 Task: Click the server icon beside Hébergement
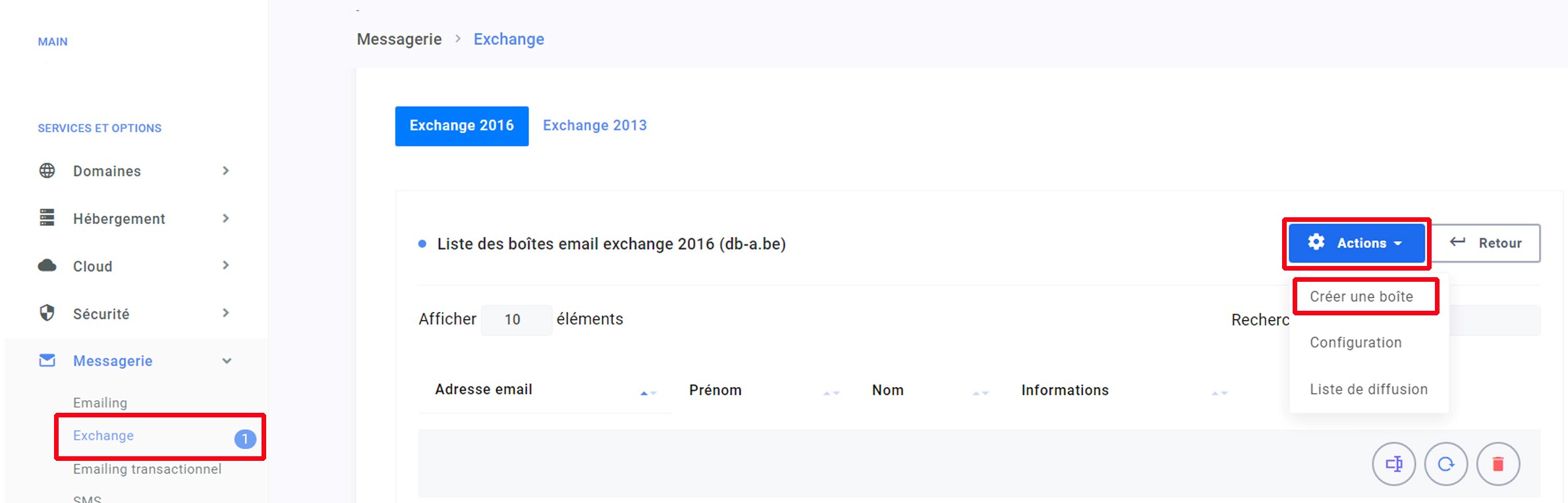point(47,218)
